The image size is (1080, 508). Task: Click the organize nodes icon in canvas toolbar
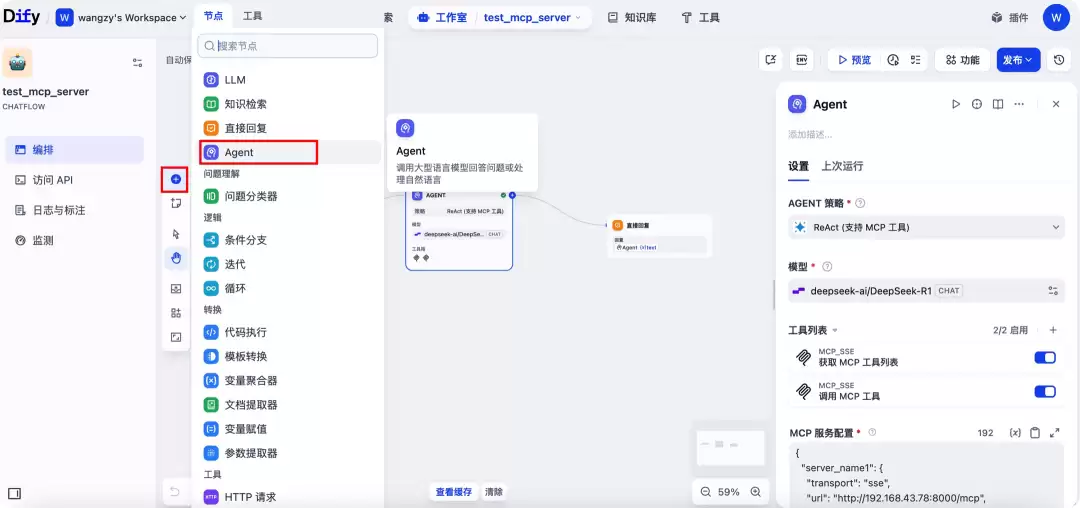176,313
